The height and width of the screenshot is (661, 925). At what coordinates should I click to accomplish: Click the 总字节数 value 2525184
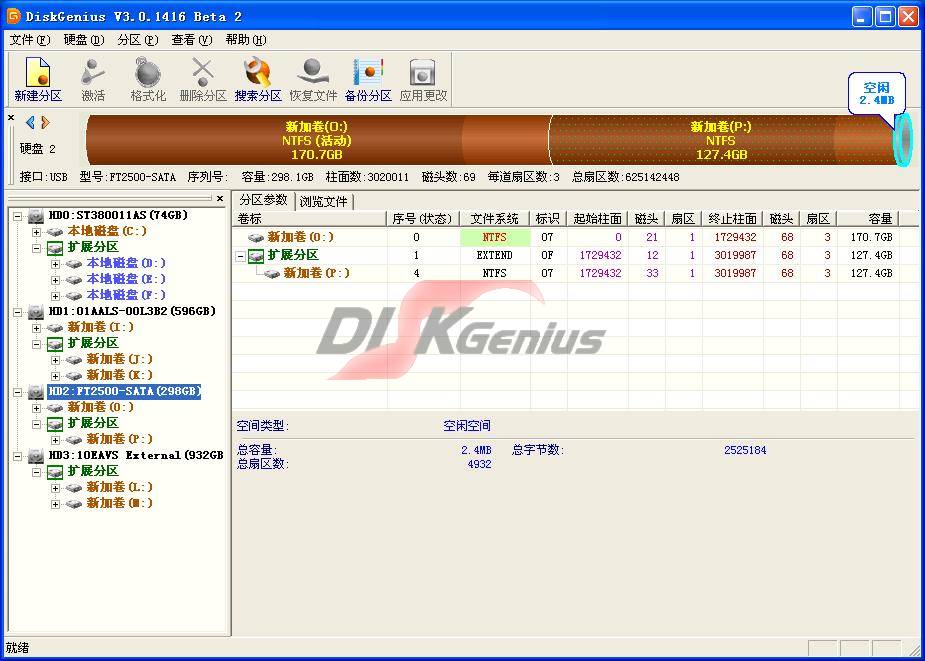coord(745,450)
